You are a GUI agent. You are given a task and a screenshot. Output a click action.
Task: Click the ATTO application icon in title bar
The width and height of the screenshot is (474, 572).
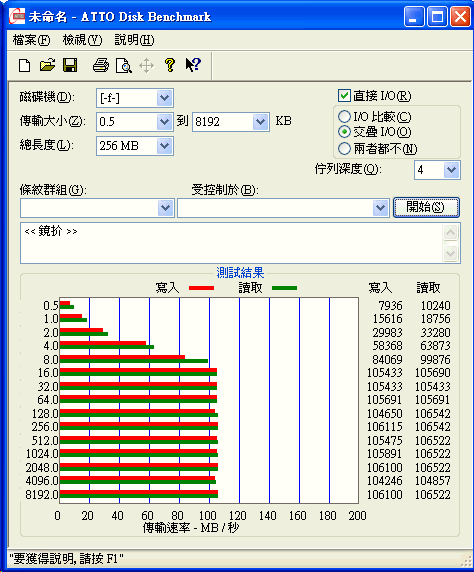click(17, 16)
